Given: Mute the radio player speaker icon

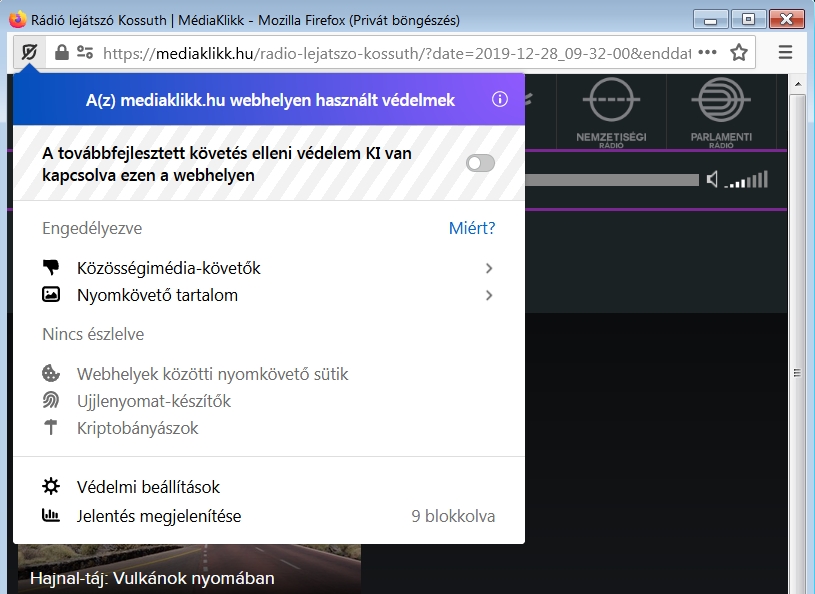Looking at the screenshot, I should [712, 180].
